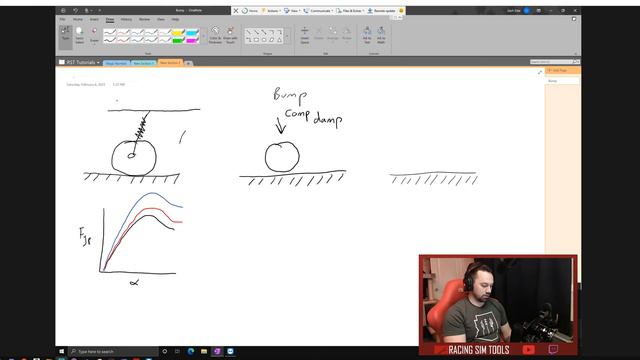Open the New Section 1 tab
The width and height of the screenshot is (640, 360).
click(144, 63)
